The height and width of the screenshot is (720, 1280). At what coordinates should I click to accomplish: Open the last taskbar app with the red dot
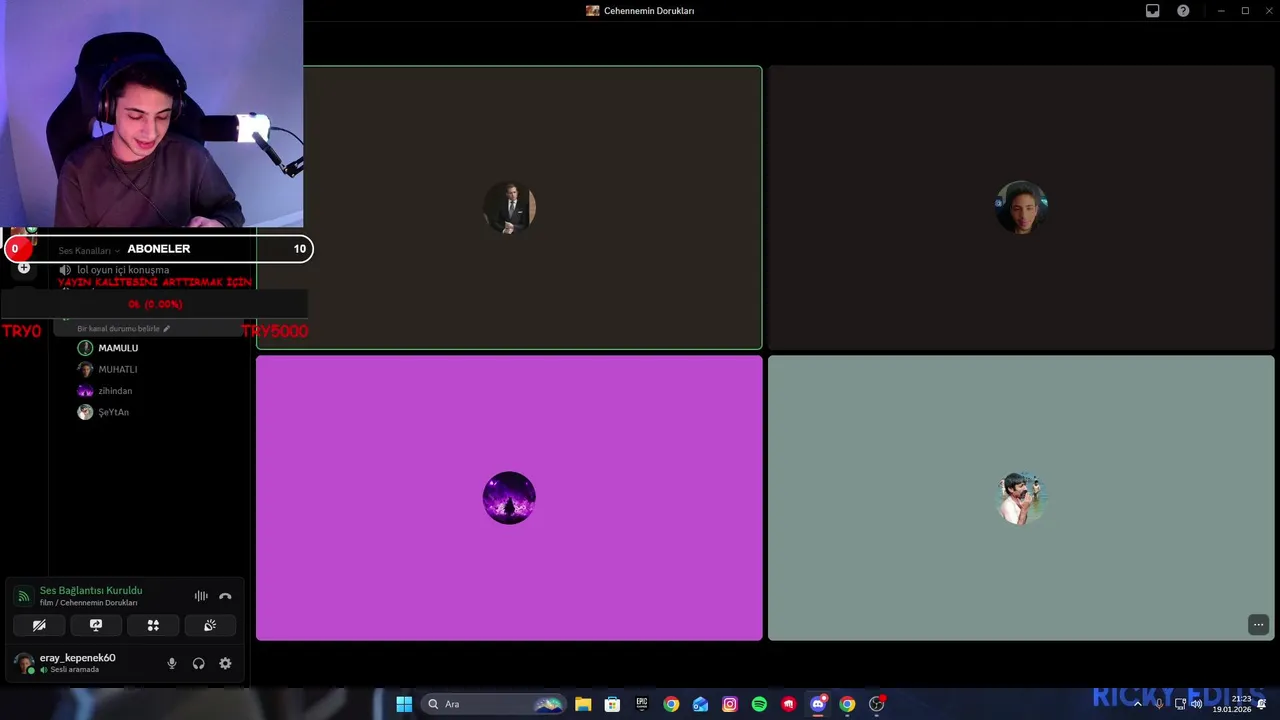pos(877,704)
